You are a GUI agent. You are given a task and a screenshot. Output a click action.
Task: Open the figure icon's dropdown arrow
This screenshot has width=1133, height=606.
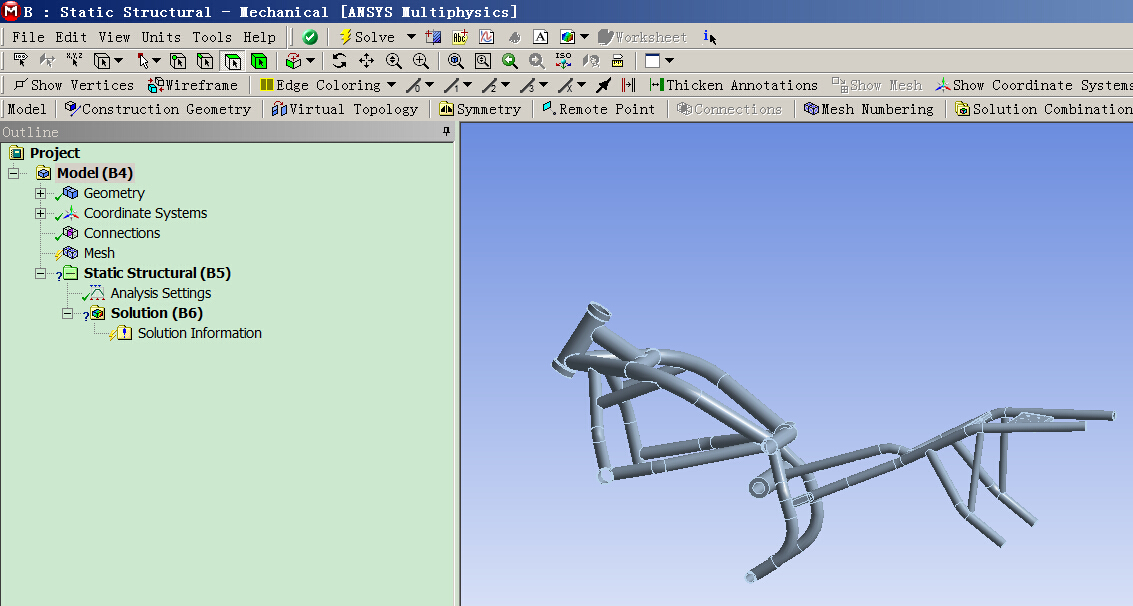coord(584,37)
